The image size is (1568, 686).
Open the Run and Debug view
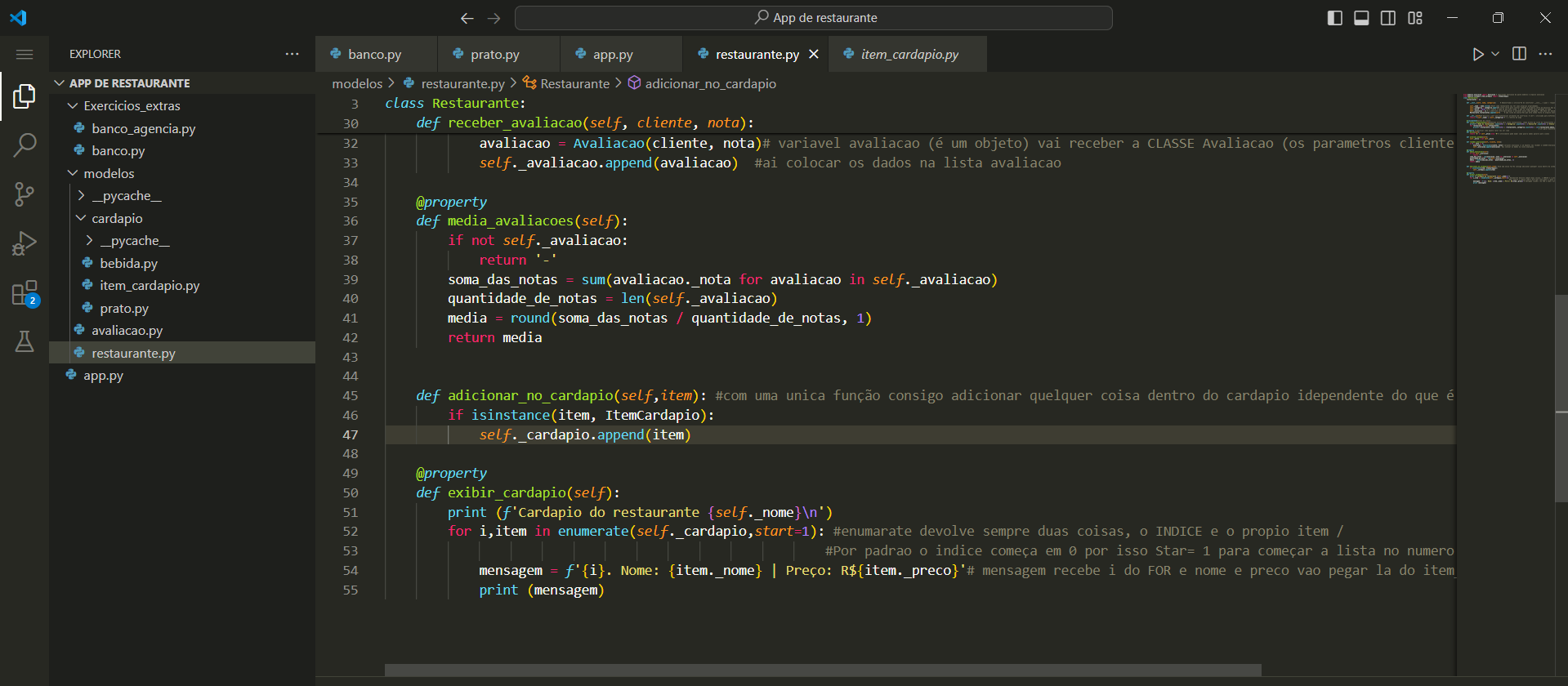click(x=25, y=243)
